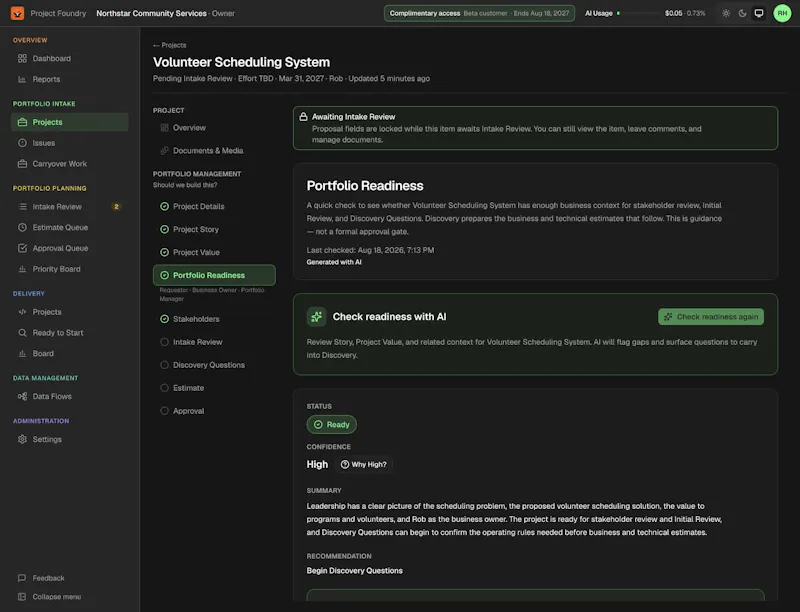Click the Approval Queue checkbox icon
Screen dimensions: 800x612
click(22, 248)
